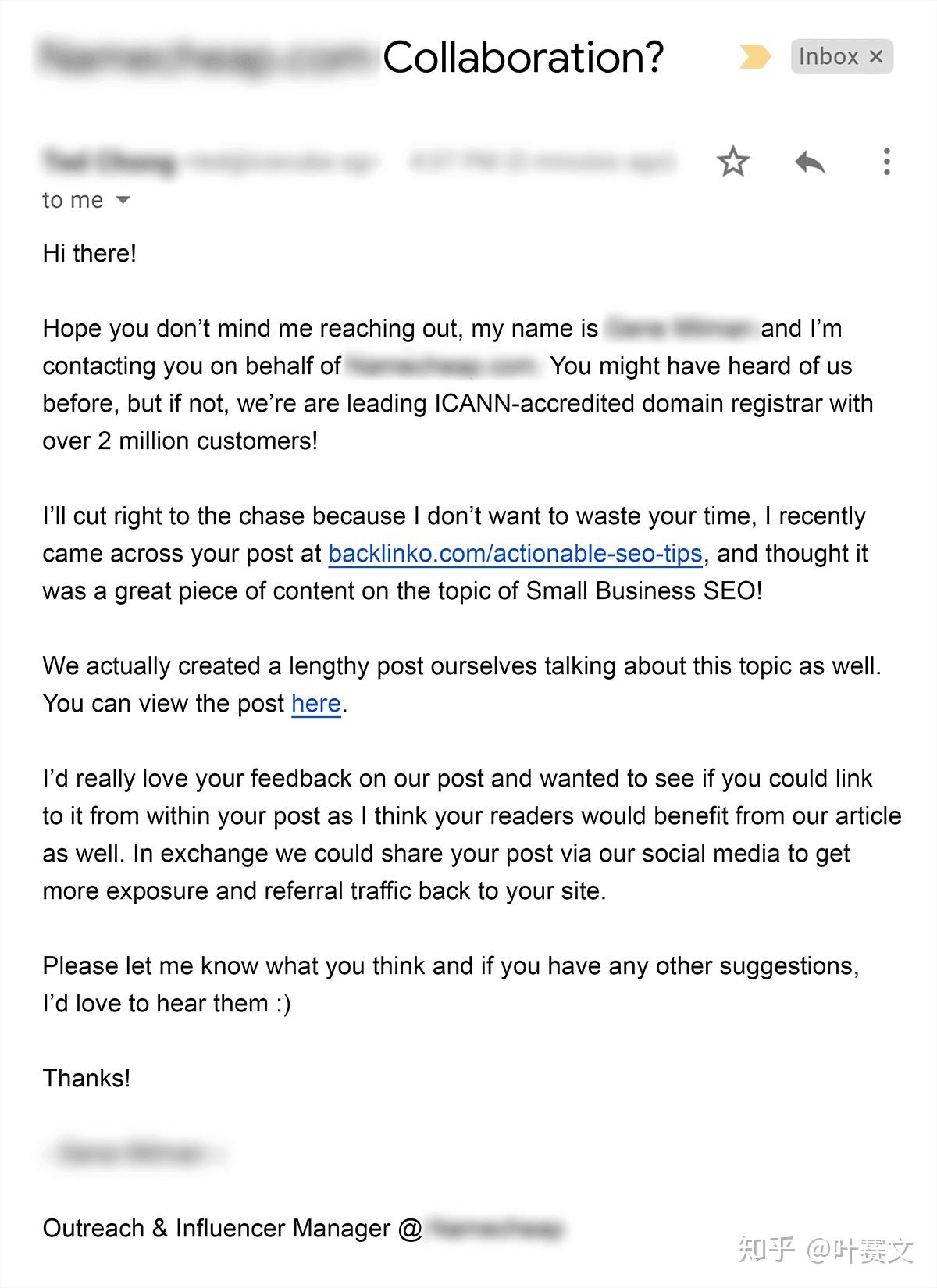The image size is (937, 1288).
Task: Click the blurred sender name in the header
Action: 109,162
